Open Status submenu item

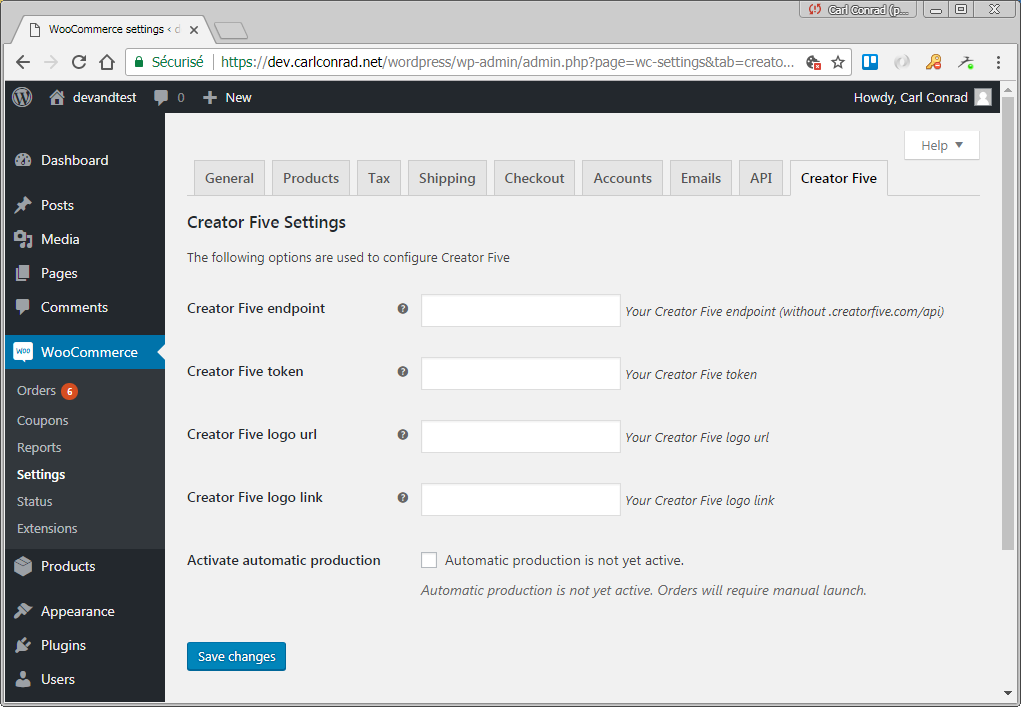tap(35, 502)
